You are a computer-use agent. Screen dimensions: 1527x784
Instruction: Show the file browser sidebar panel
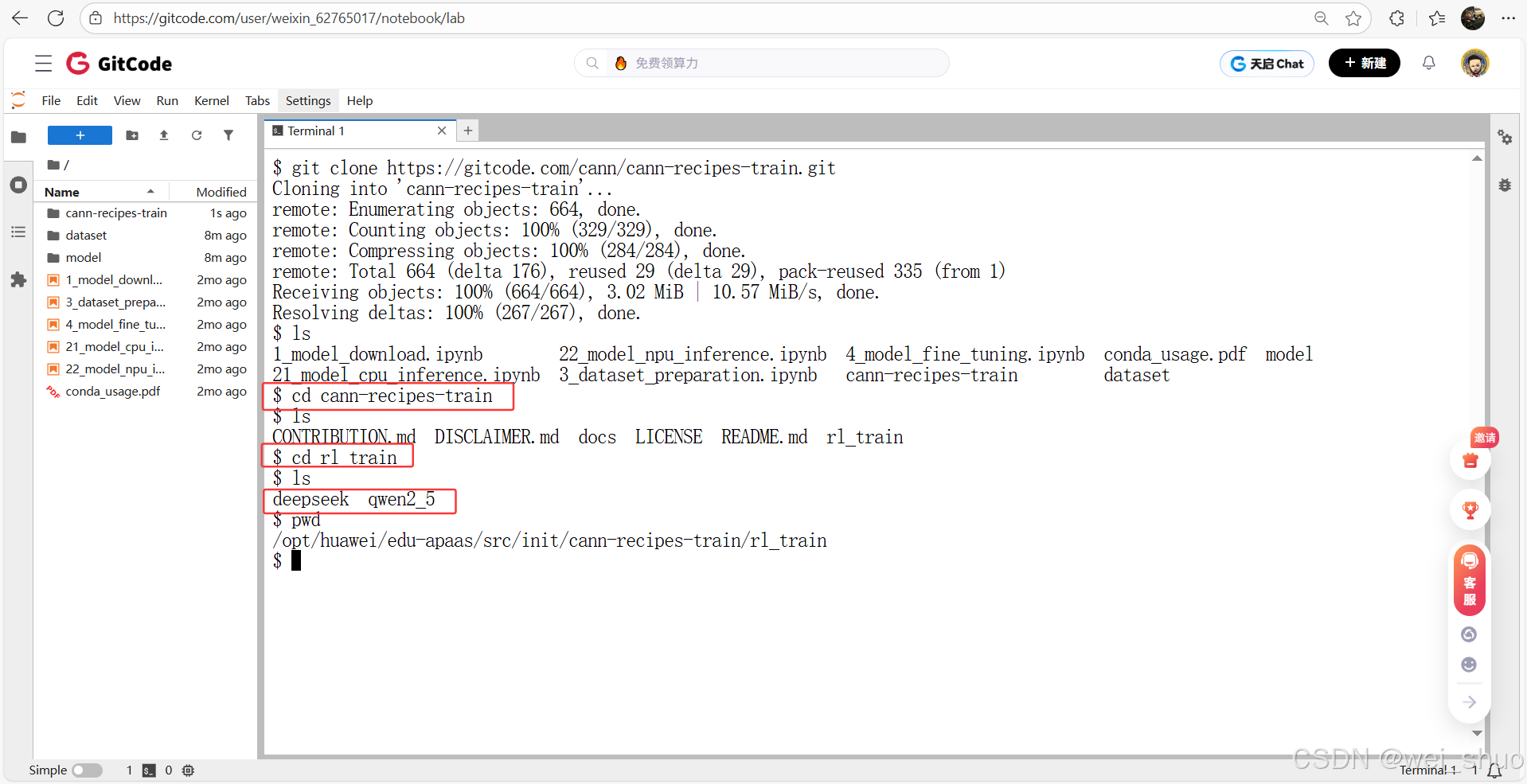click(18, 137)
